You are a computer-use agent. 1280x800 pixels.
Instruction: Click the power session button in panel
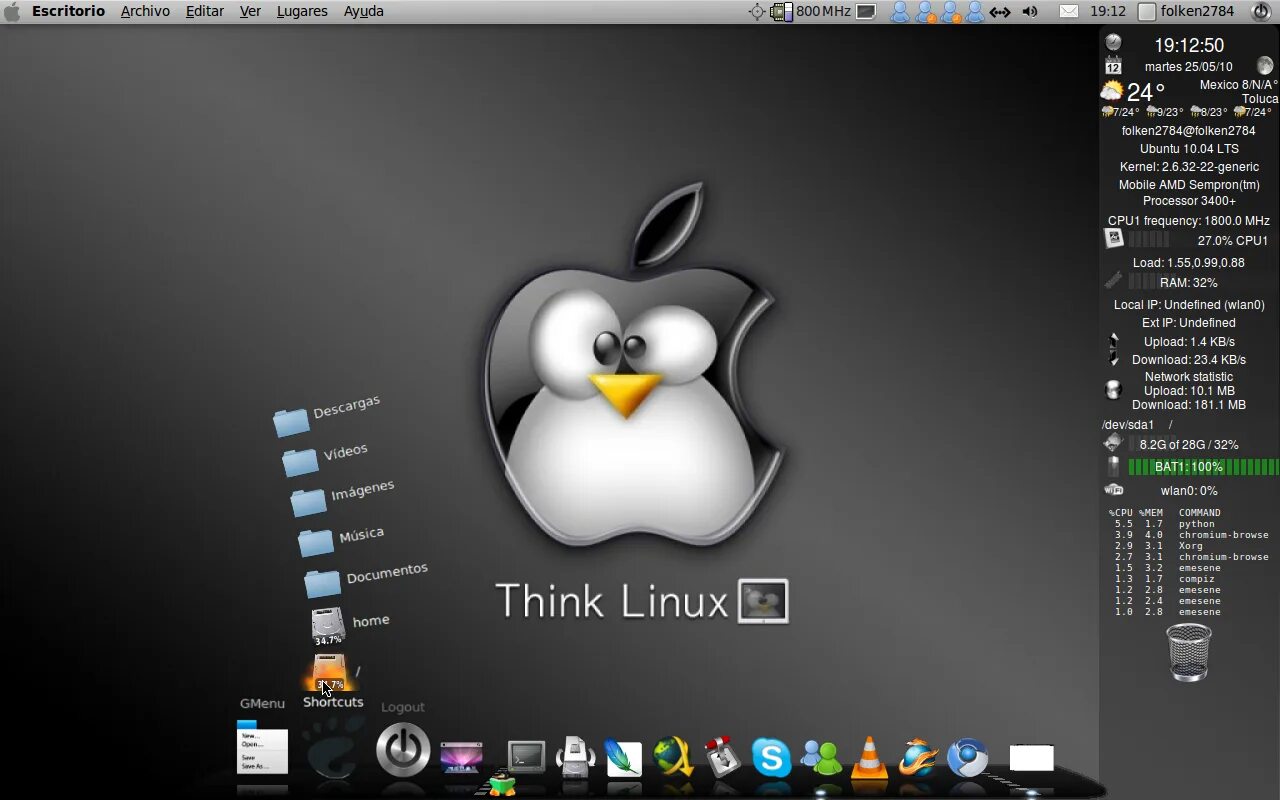point(1260,11)
